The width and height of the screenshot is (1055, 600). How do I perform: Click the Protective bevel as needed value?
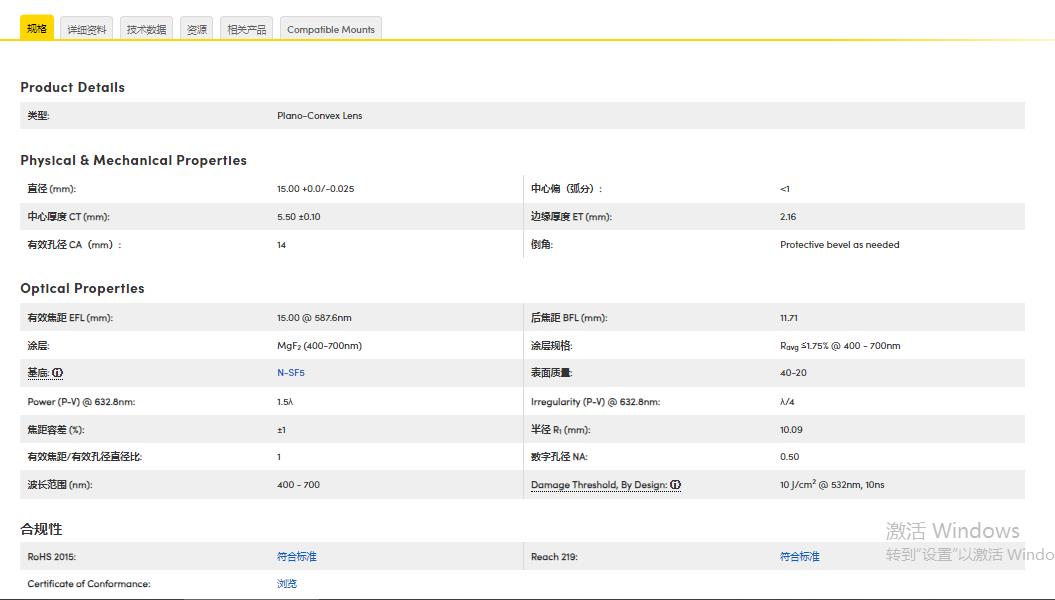click(x=839, y=245)
